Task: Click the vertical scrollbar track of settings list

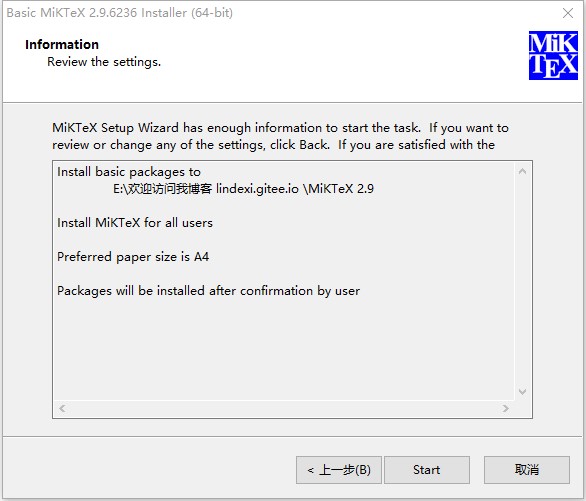Action: pyautogui.click(x=523, y=282)
